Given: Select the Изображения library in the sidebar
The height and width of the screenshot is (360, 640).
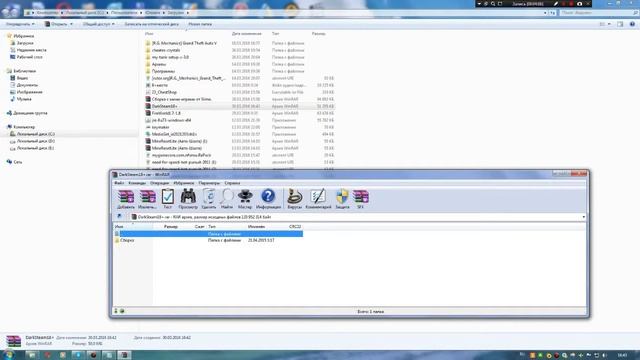Looking at the screenshot, I should [x=29, y=92].
